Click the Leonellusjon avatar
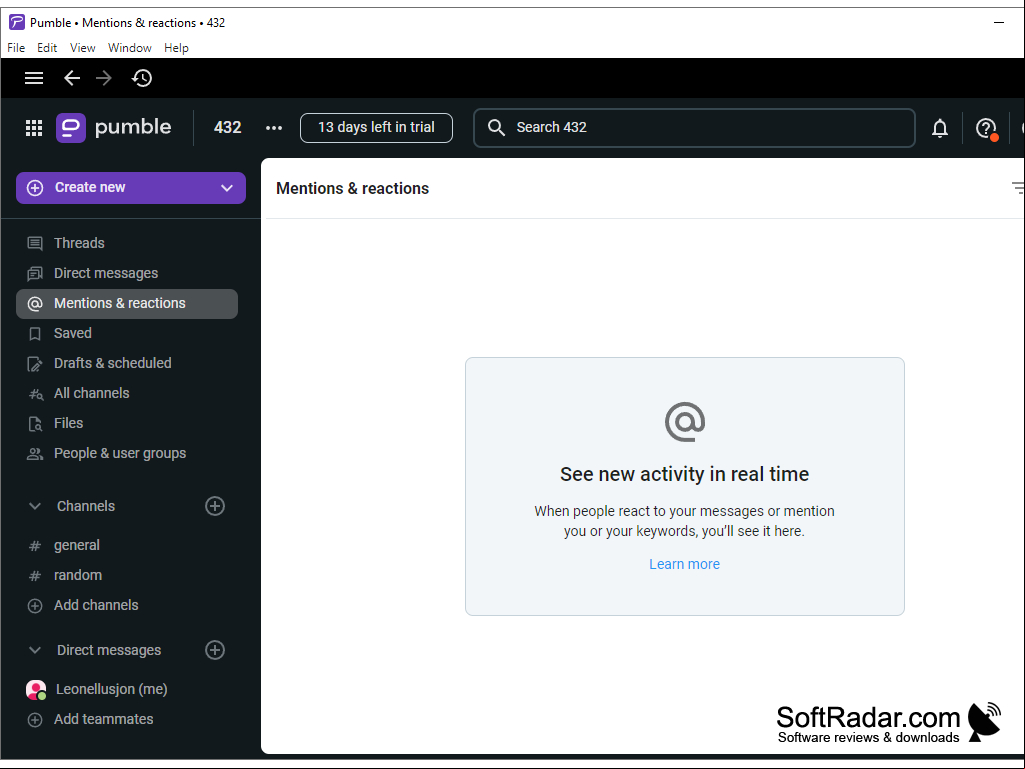1025x769 pixels. click(36, 690)
